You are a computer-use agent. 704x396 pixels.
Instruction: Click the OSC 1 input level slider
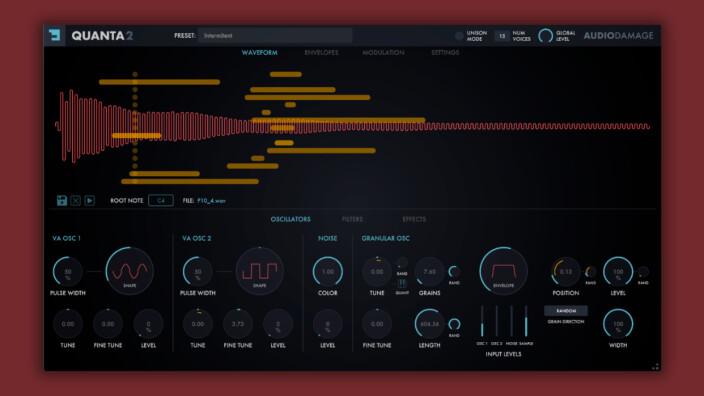(482, 321)
